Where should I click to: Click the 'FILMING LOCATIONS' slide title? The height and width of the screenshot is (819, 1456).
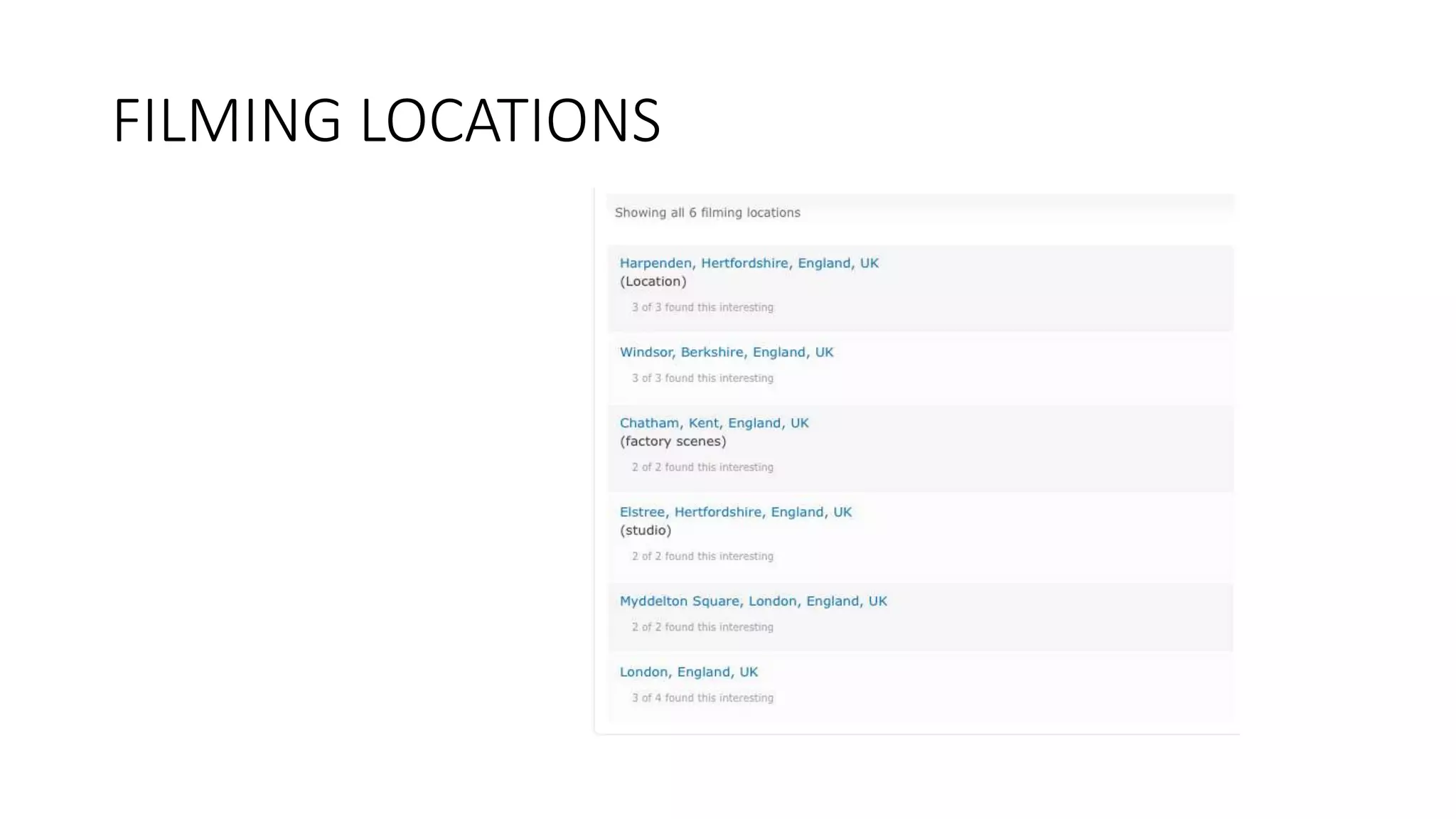(x=387, y=120)
